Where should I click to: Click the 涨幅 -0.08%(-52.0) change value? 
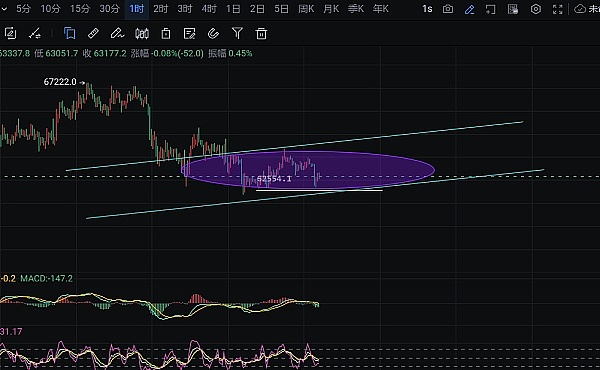167,54
